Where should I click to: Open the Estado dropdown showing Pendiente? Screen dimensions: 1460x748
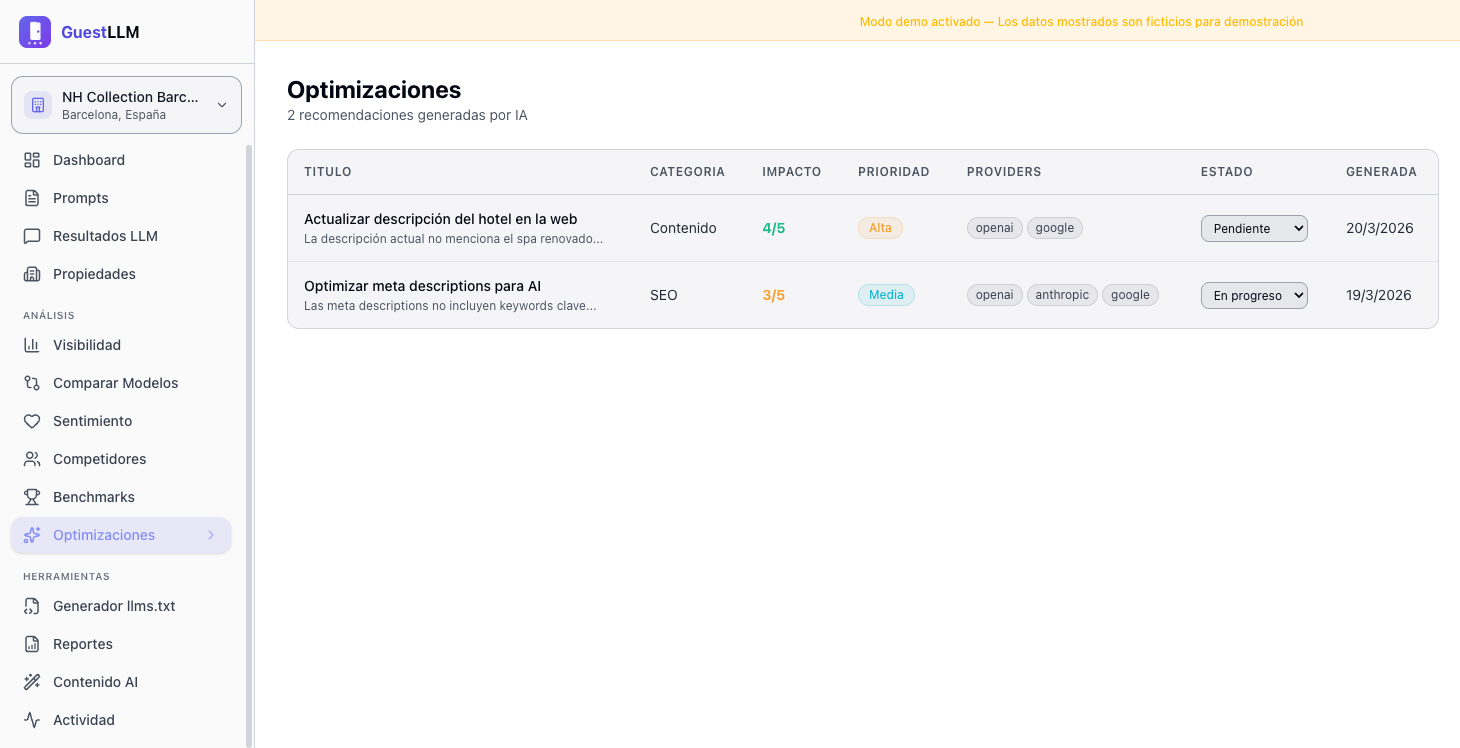(x=1254, y=228)
